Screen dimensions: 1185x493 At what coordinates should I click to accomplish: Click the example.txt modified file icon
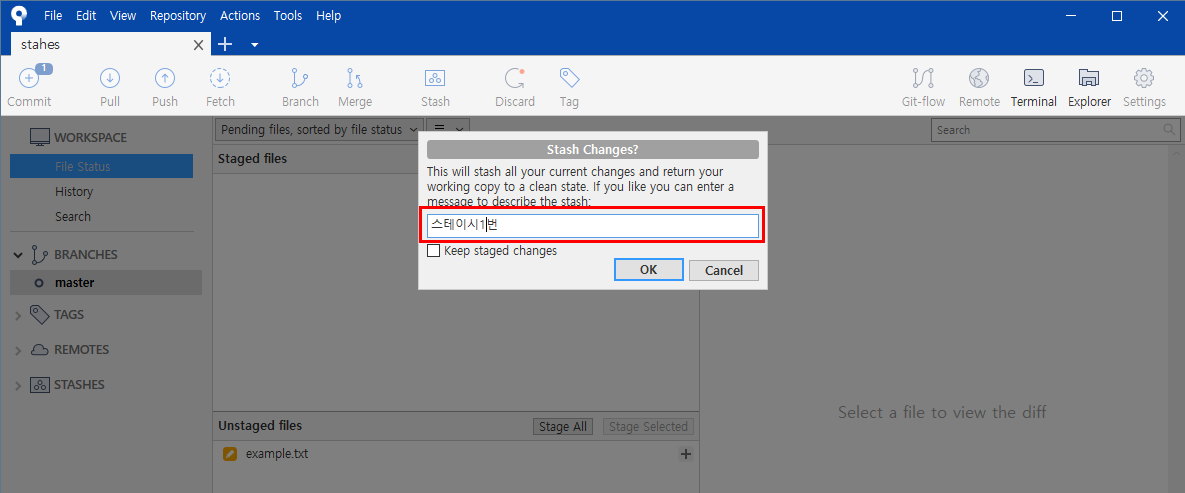click(230, 454)
